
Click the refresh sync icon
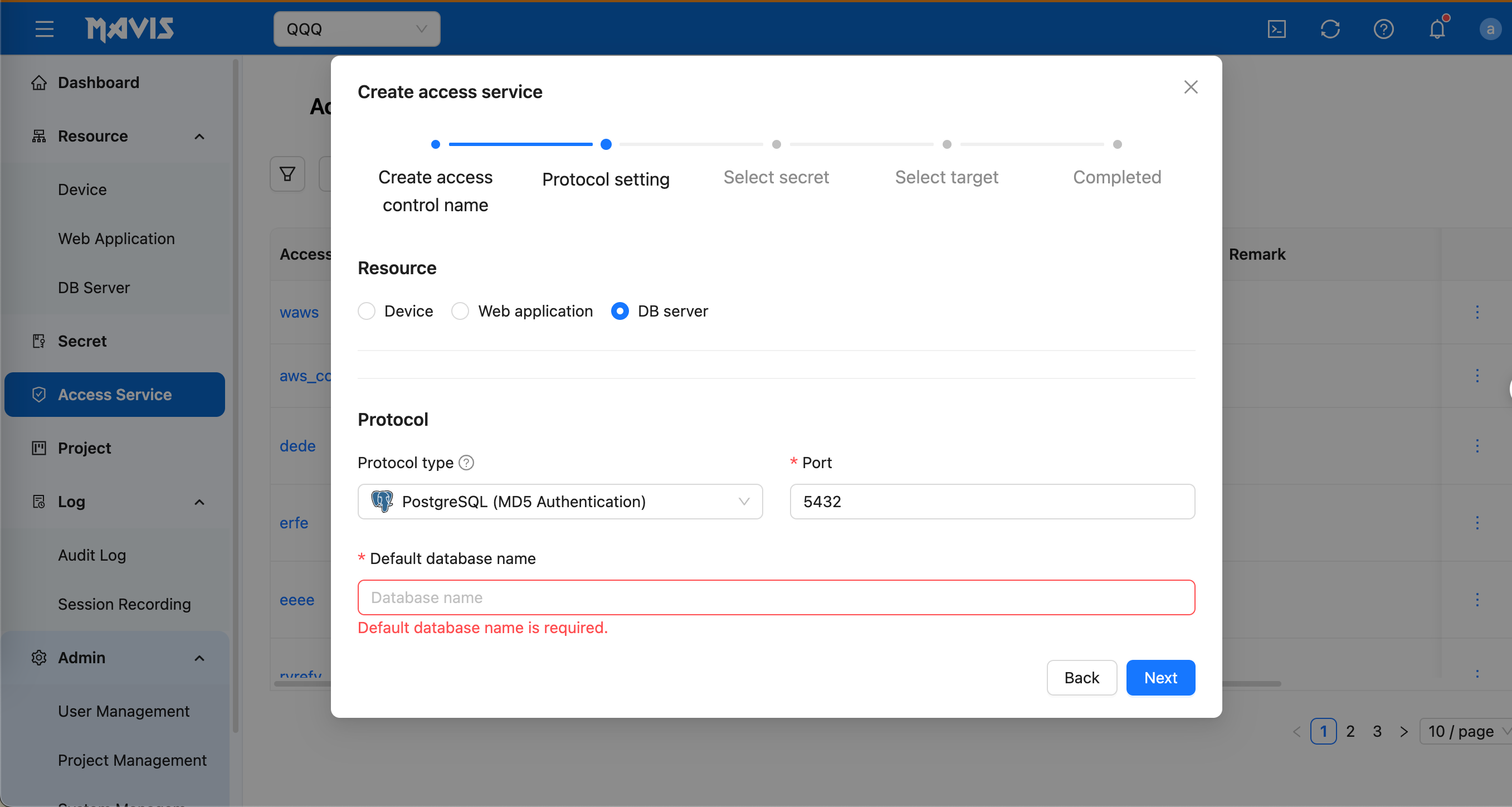1329,29
